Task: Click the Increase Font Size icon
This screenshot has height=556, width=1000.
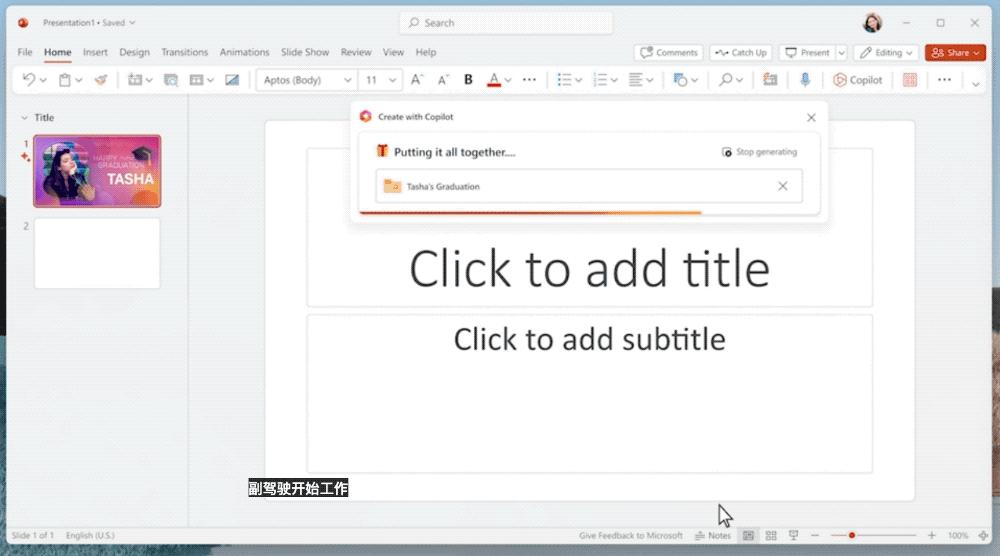Action: [x=418, y=80]
